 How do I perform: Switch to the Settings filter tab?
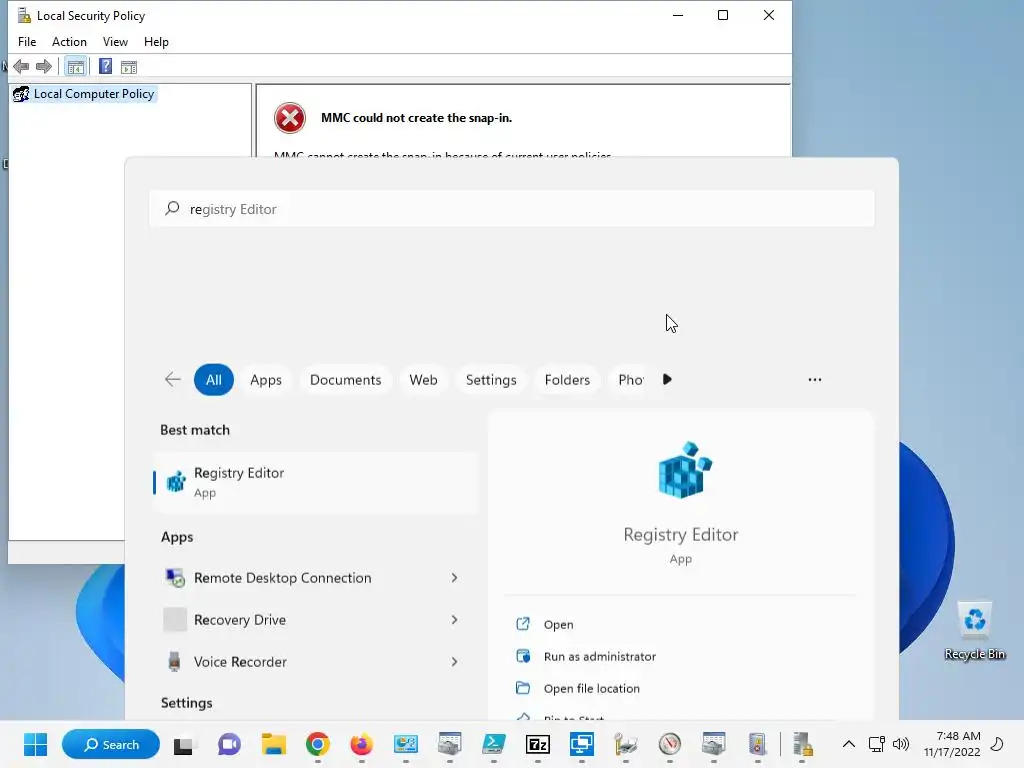(x=491, y=380)
